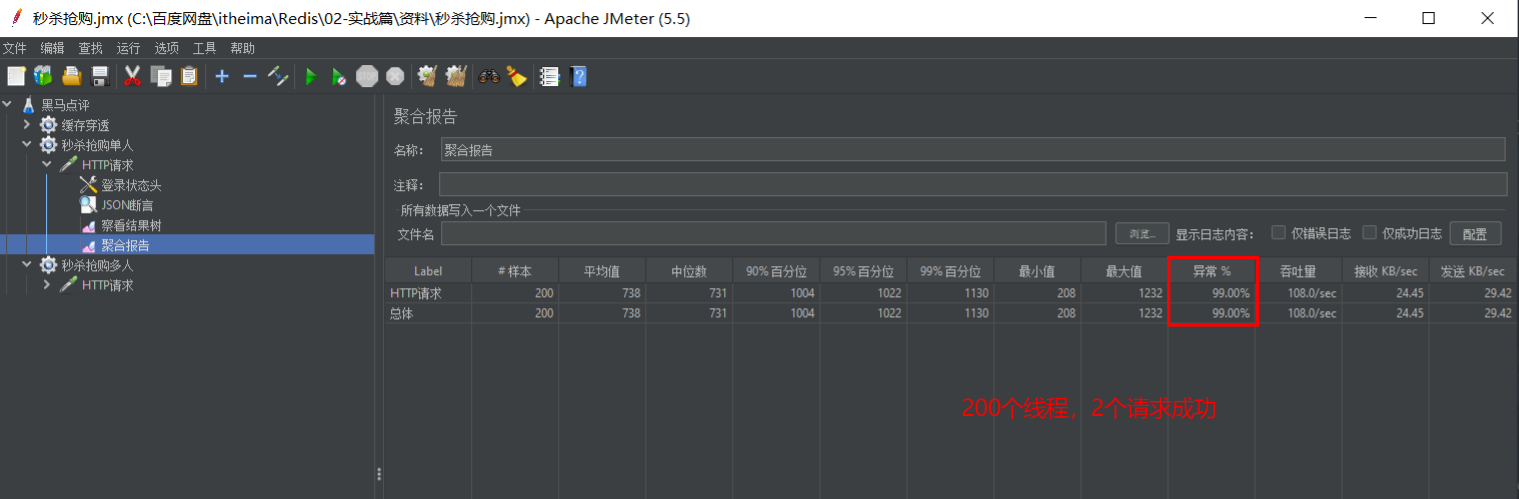Select the 聚合报告 tree item
The height and width of the screenshot is (499, 1519).
(x=125, y=245)
